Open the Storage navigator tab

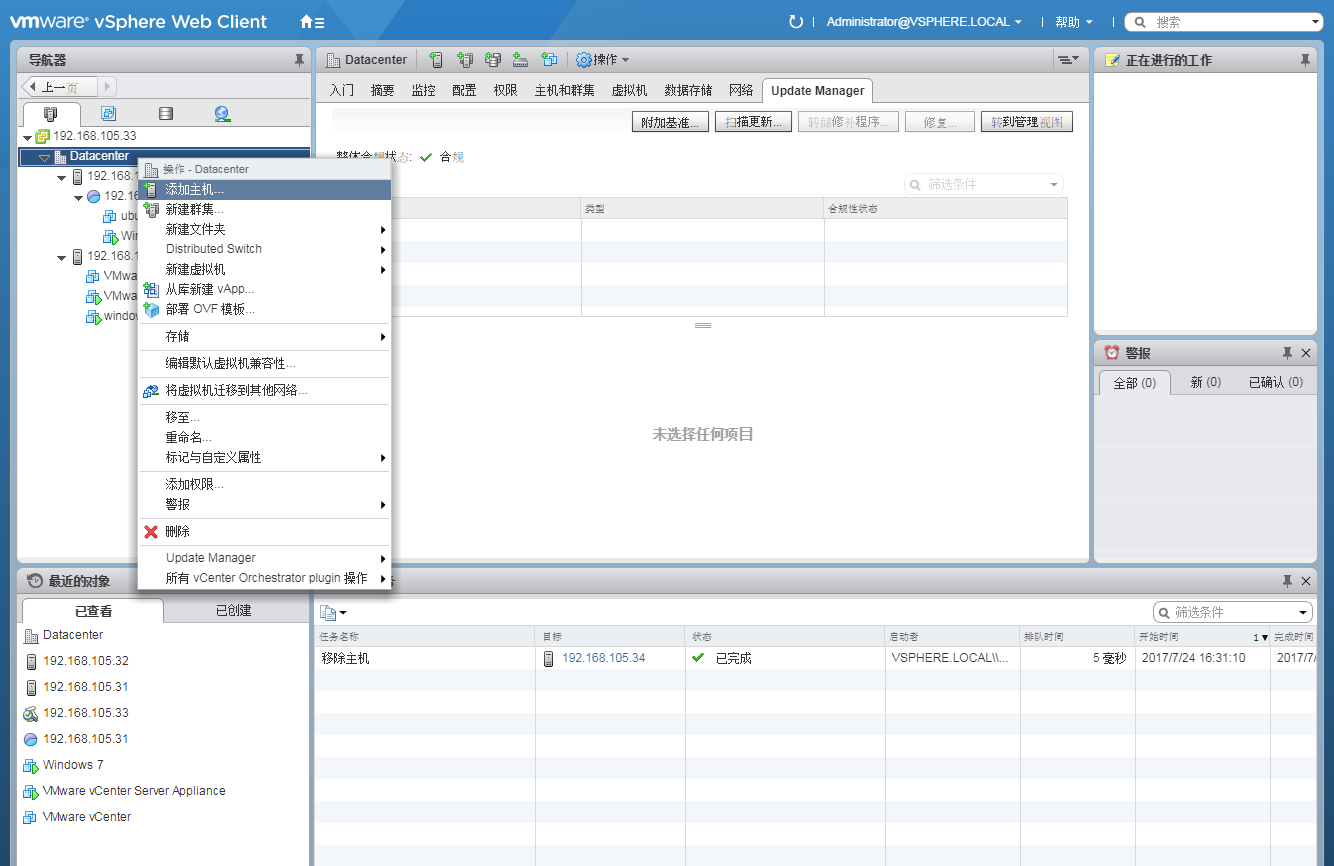166,113
